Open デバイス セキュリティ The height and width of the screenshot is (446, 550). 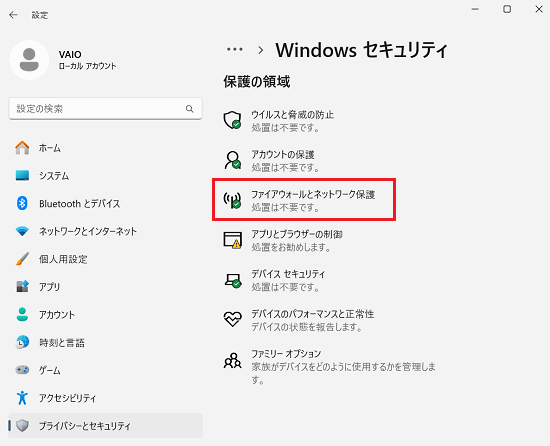288,274
